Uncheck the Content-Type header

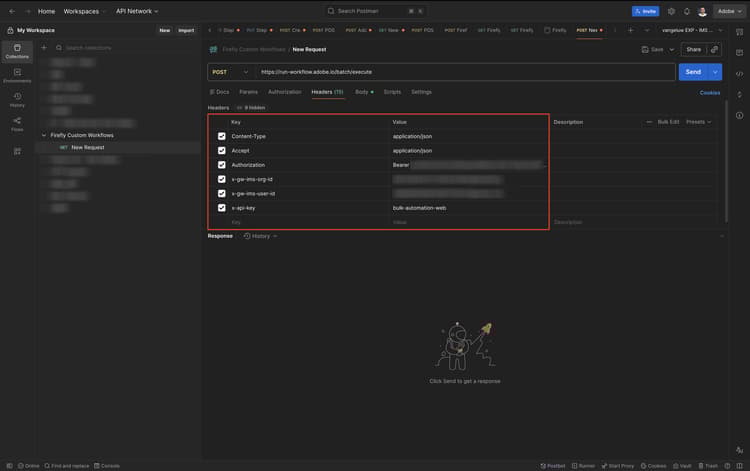click(221, 136)
